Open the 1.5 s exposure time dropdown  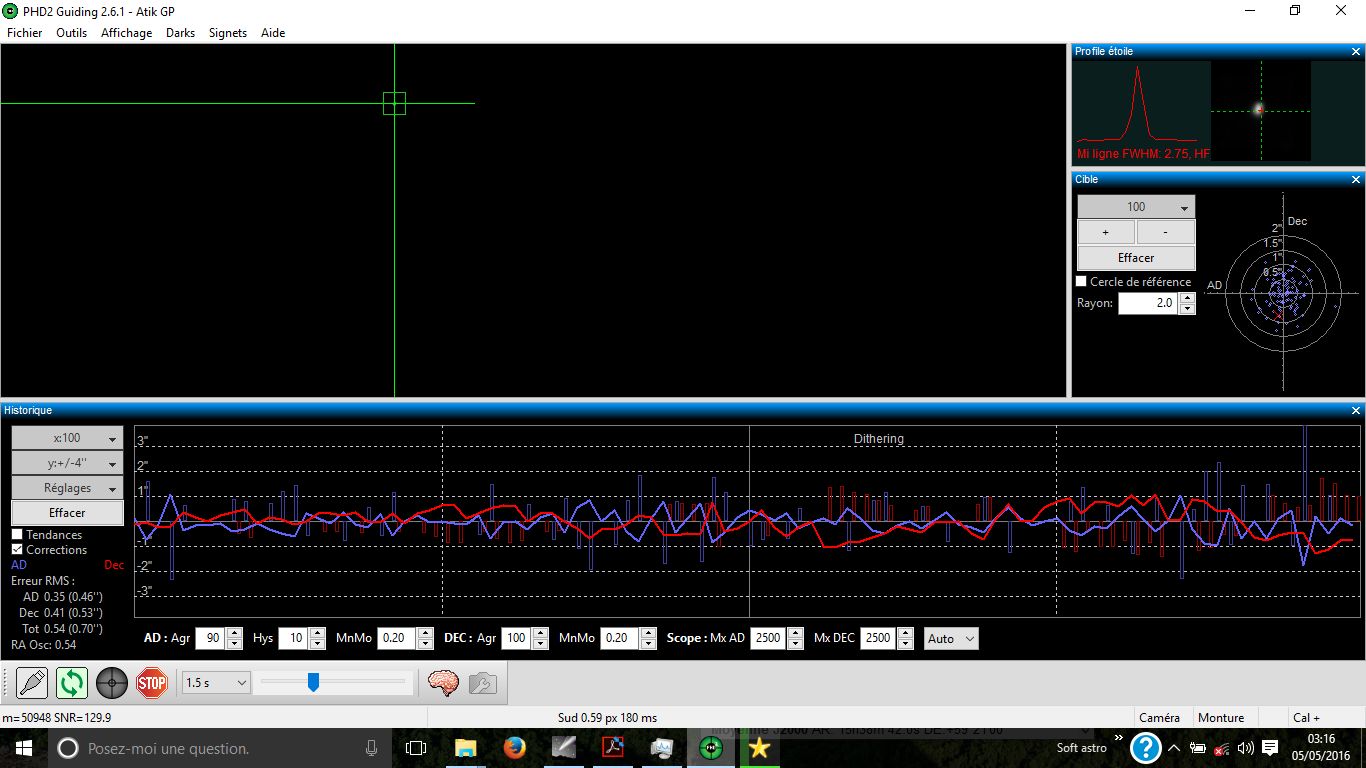coord(215,683)
